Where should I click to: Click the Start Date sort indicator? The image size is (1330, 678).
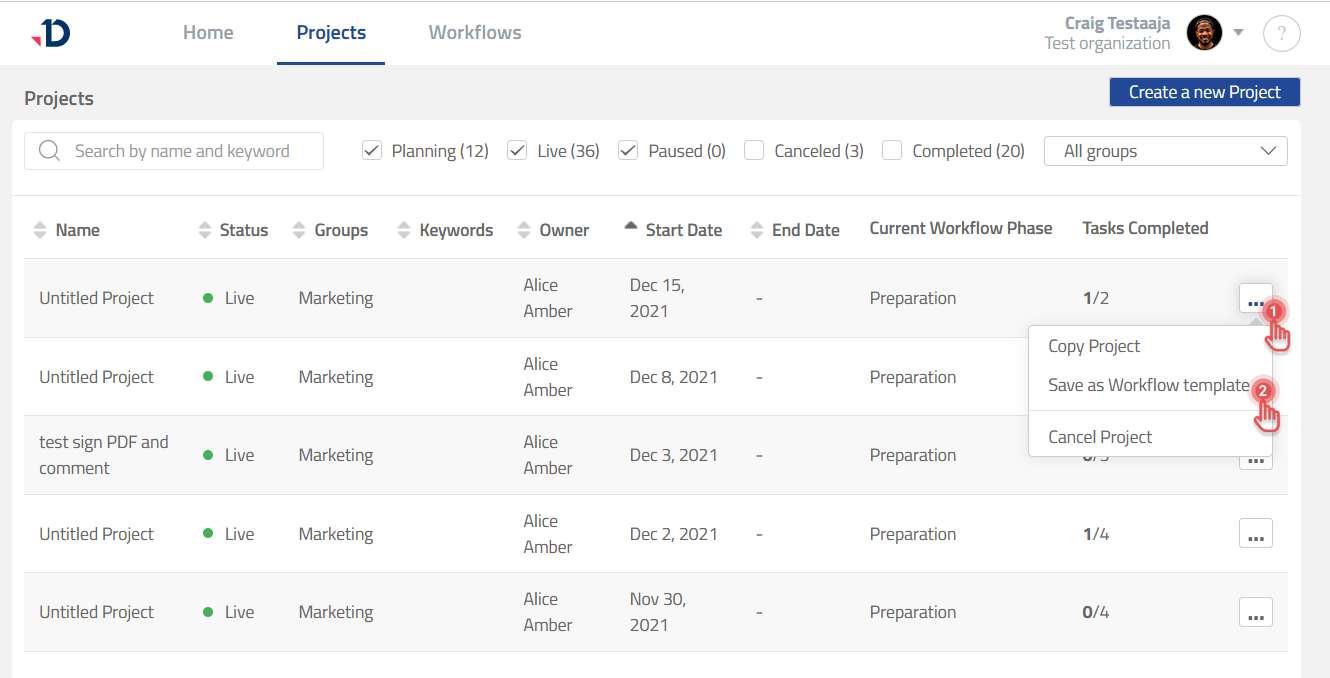(631, 225)
